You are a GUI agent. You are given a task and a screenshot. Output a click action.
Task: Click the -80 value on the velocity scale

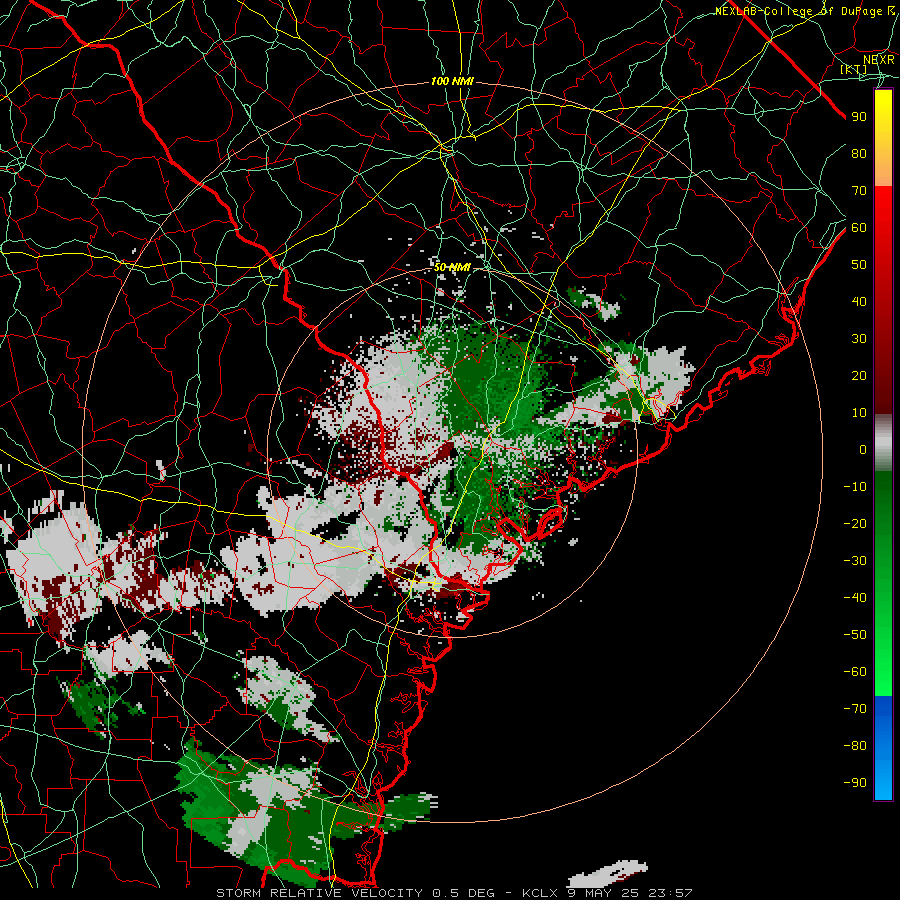click(855, 746)
